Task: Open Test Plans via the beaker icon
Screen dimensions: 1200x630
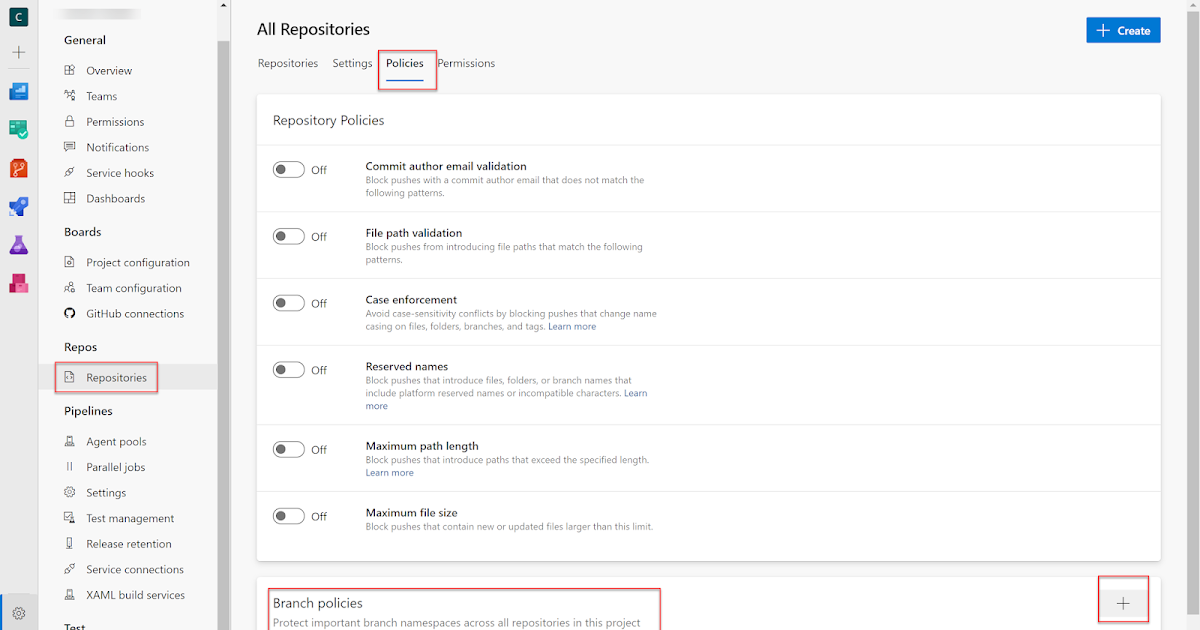Action: point(17,244)
